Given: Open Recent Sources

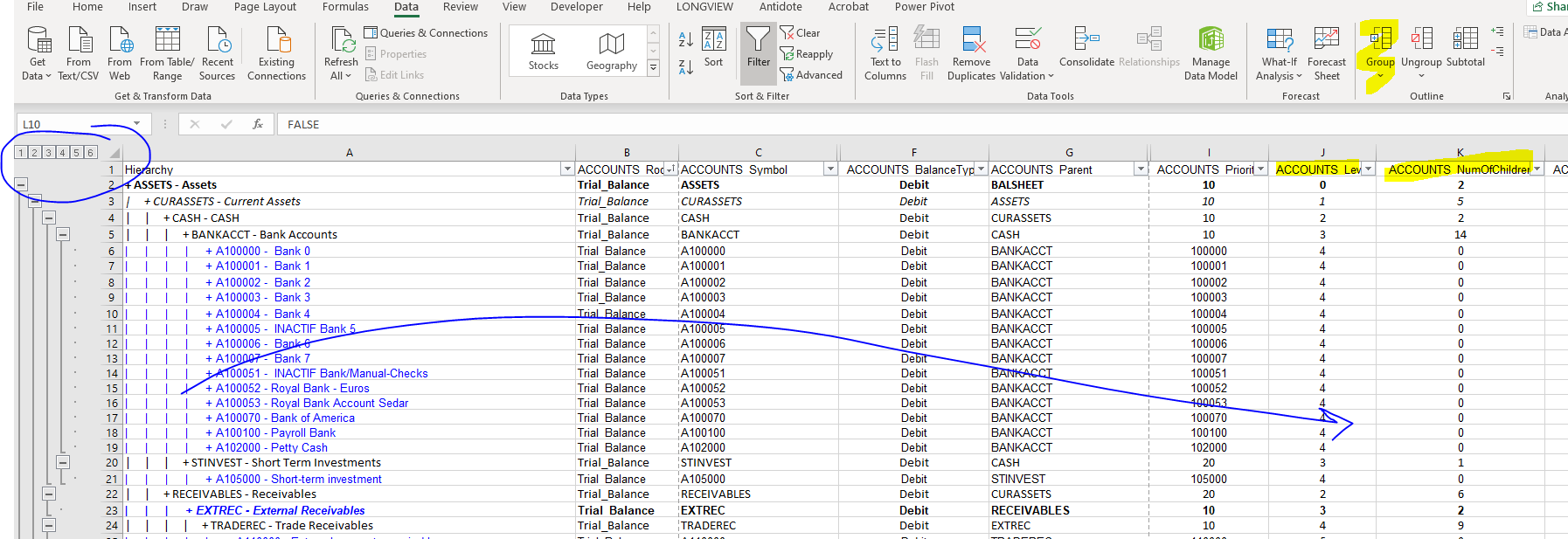Looking at the screenshot, I should click(218, 54).
